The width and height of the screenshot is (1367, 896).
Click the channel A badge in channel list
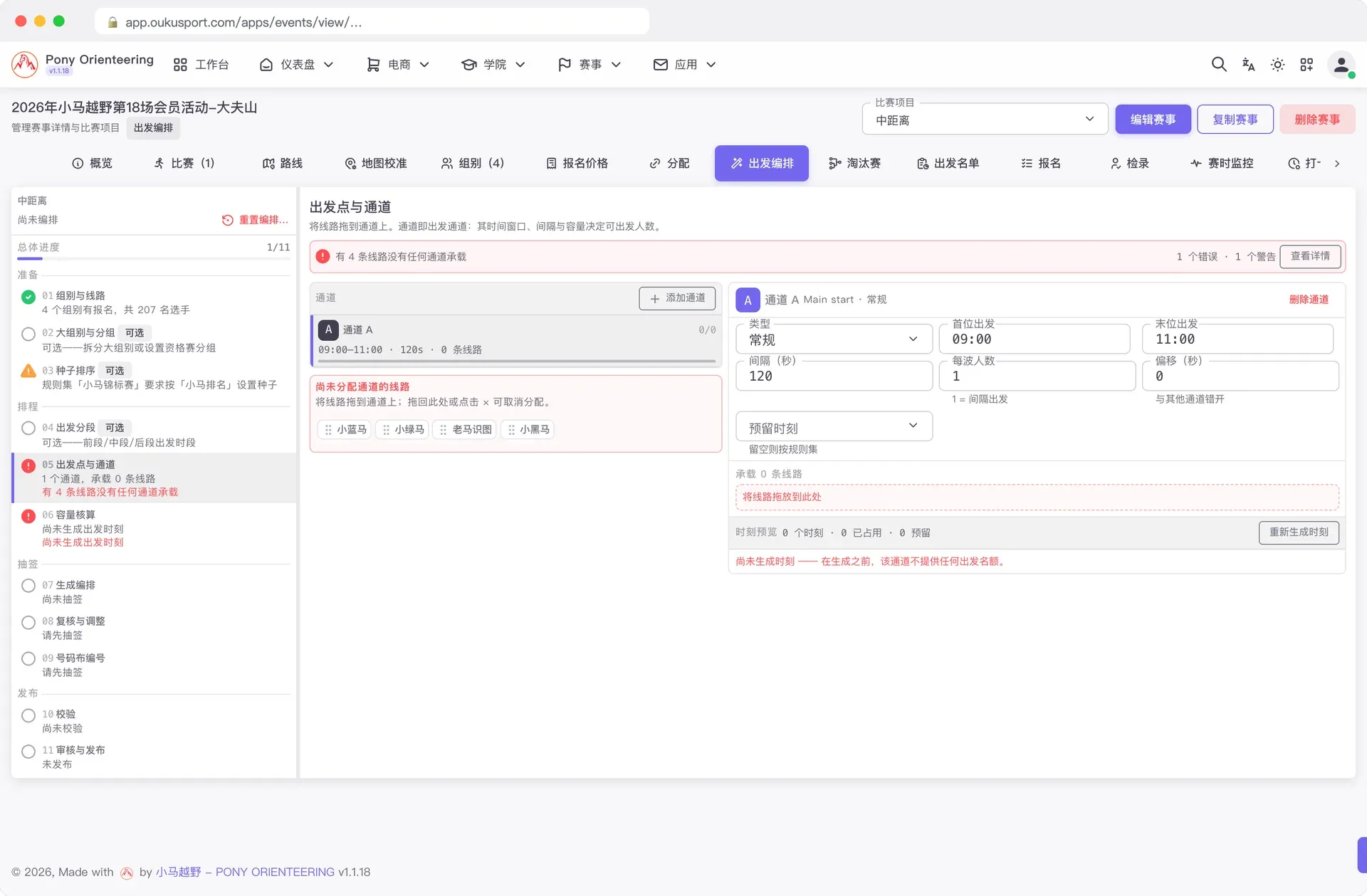[328, 330]
